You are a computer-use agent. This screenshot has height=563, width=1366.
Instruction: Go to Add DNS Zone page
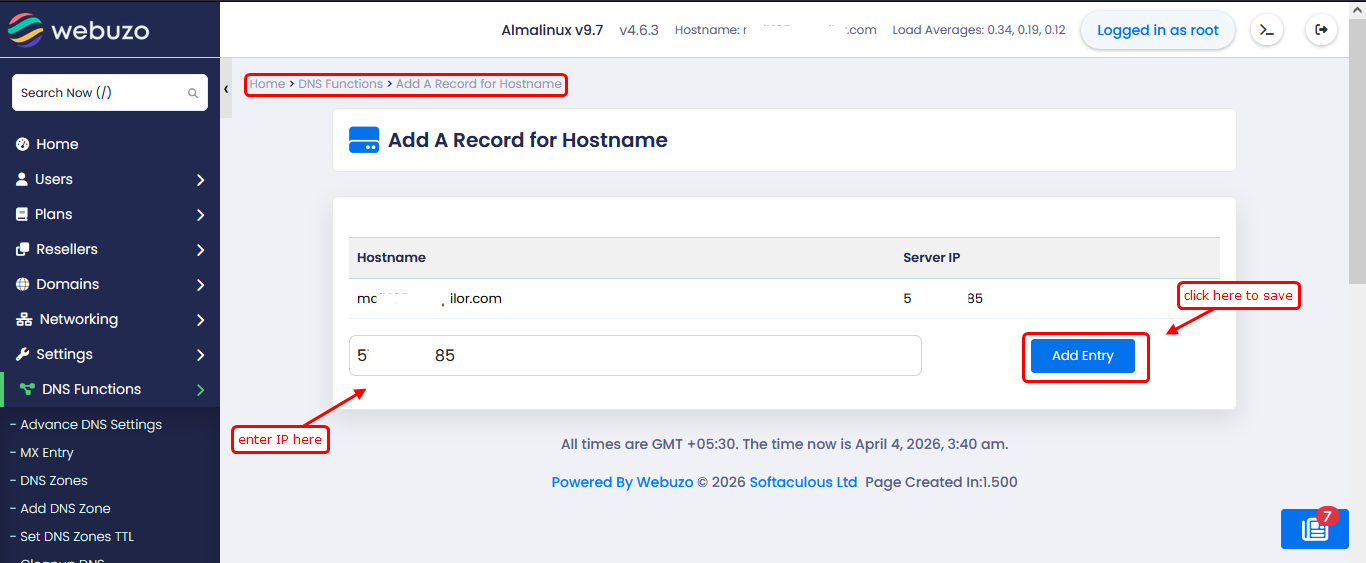pos(65,508)
